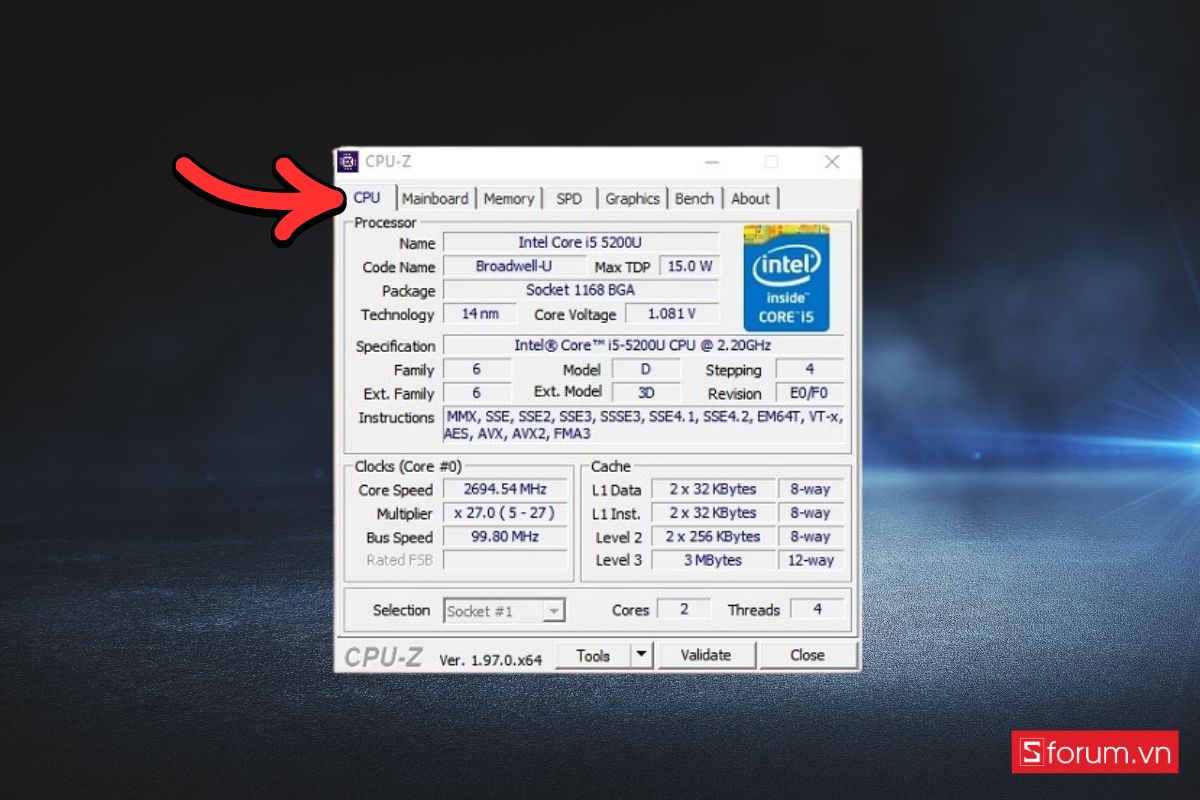Click the empty Rated FSB field
The width and height of the screenshot is (1200, 800).
click(505, 560)
